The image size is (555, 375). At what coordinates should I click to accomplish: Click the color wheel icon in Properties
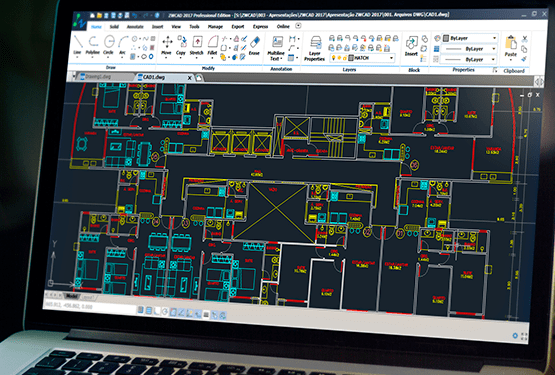(437, 38)
